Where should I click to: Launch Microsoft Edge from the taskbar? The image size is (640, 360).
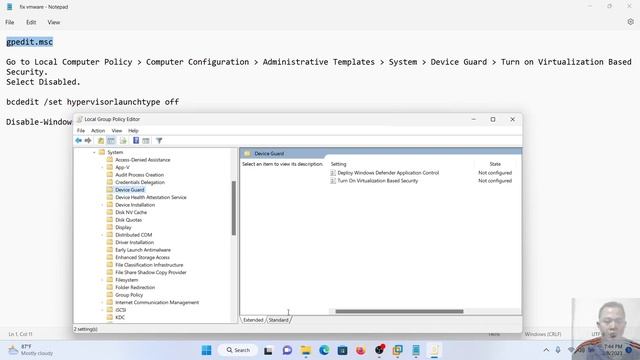[x=324, y=350]
